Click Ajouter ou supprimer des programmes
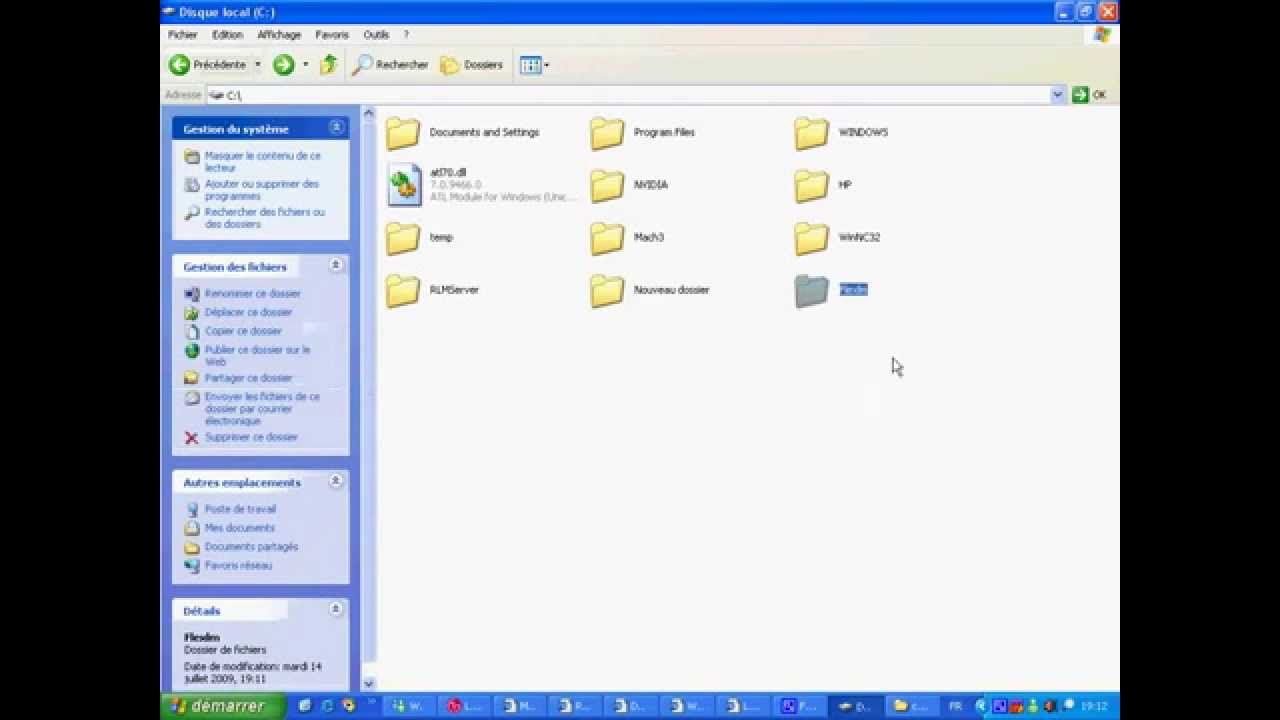This screenshot has height=720, width=1280. coord(262,190)
